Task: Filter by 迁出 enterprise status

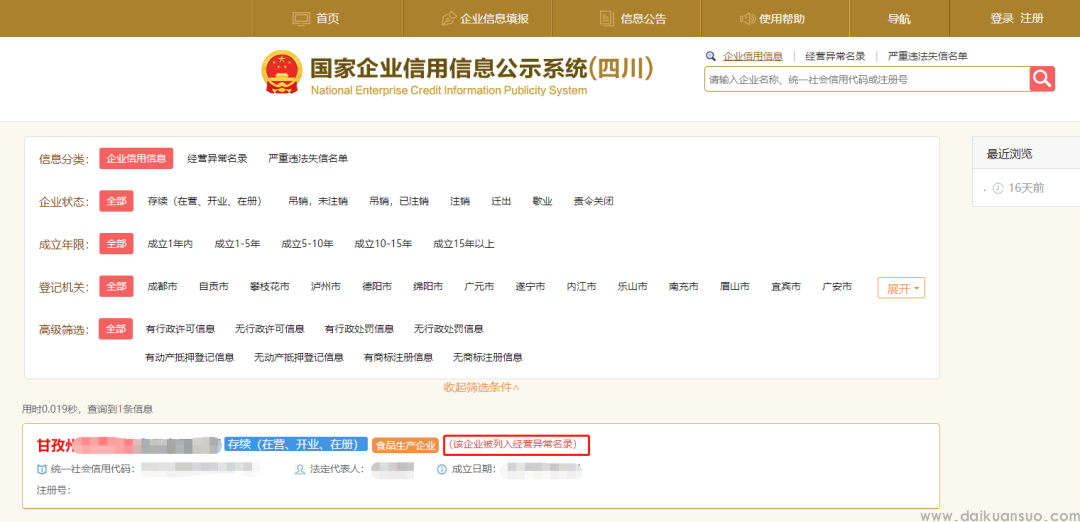Action: click(501, 201)
